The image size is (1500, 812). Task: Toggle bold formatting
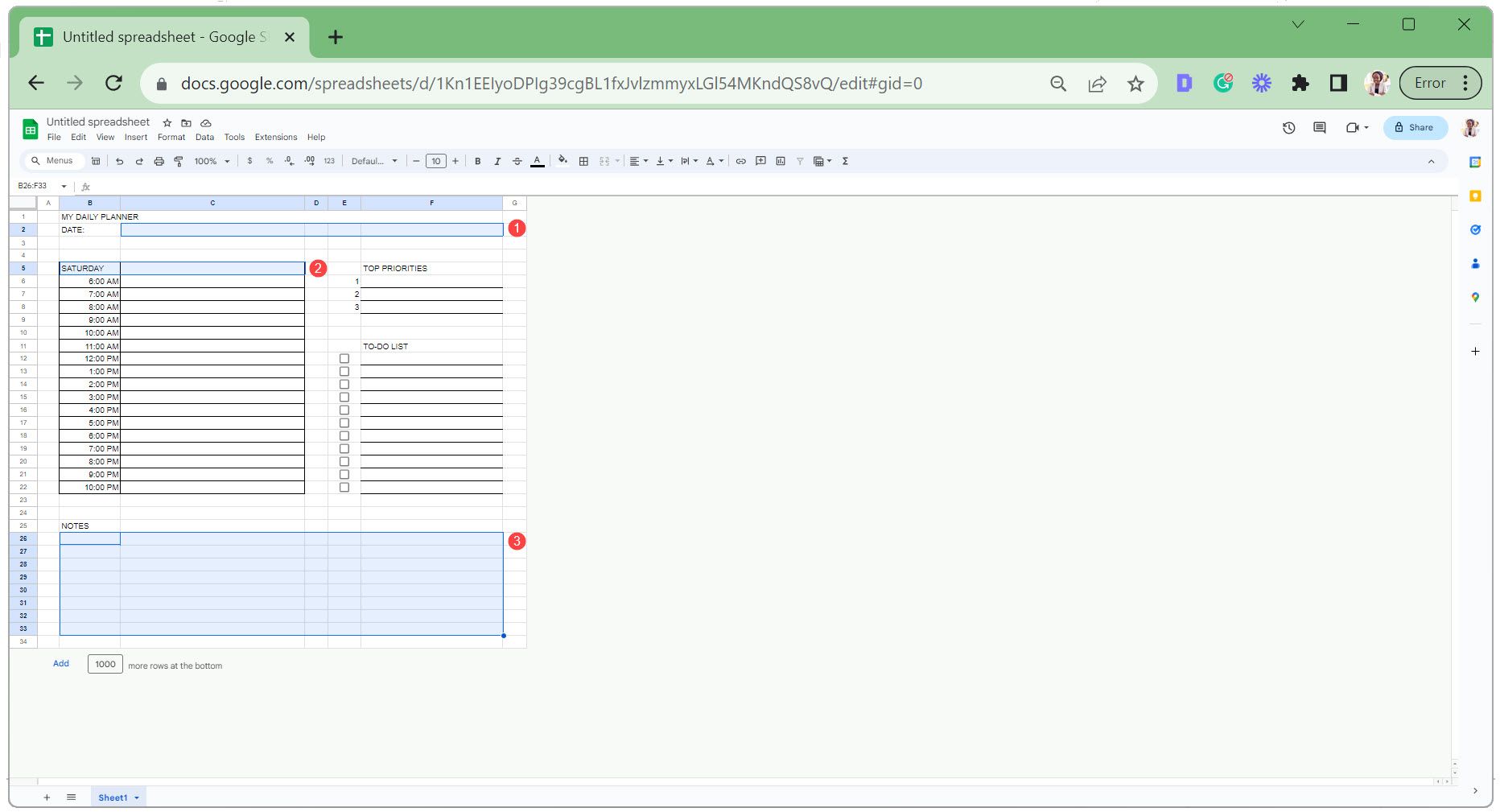[x=478, y=161]
